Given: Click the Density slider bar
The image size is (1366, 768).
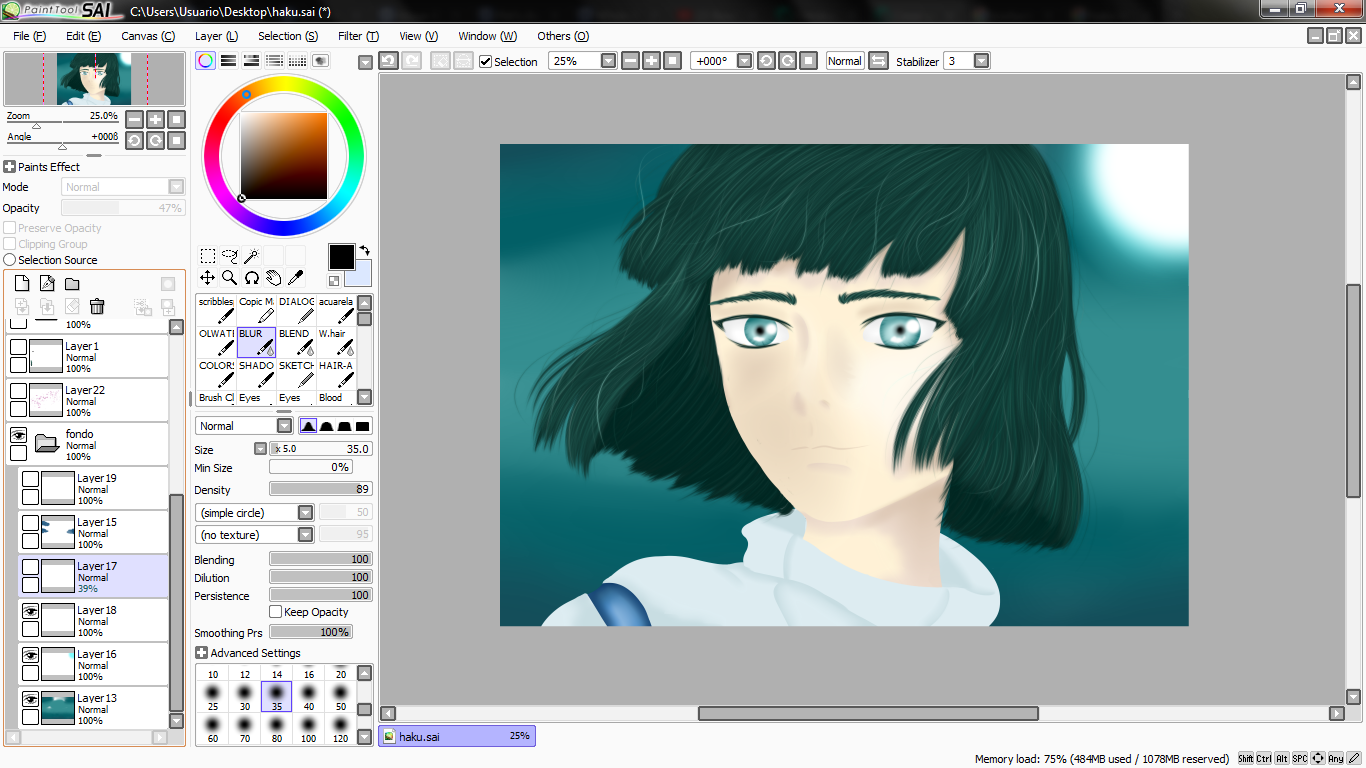Looking at the screenshot, I should click(x=321, y=489).
